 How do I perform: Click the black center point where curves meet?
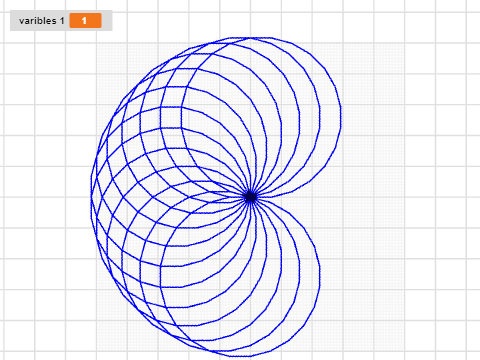[250, 197]
